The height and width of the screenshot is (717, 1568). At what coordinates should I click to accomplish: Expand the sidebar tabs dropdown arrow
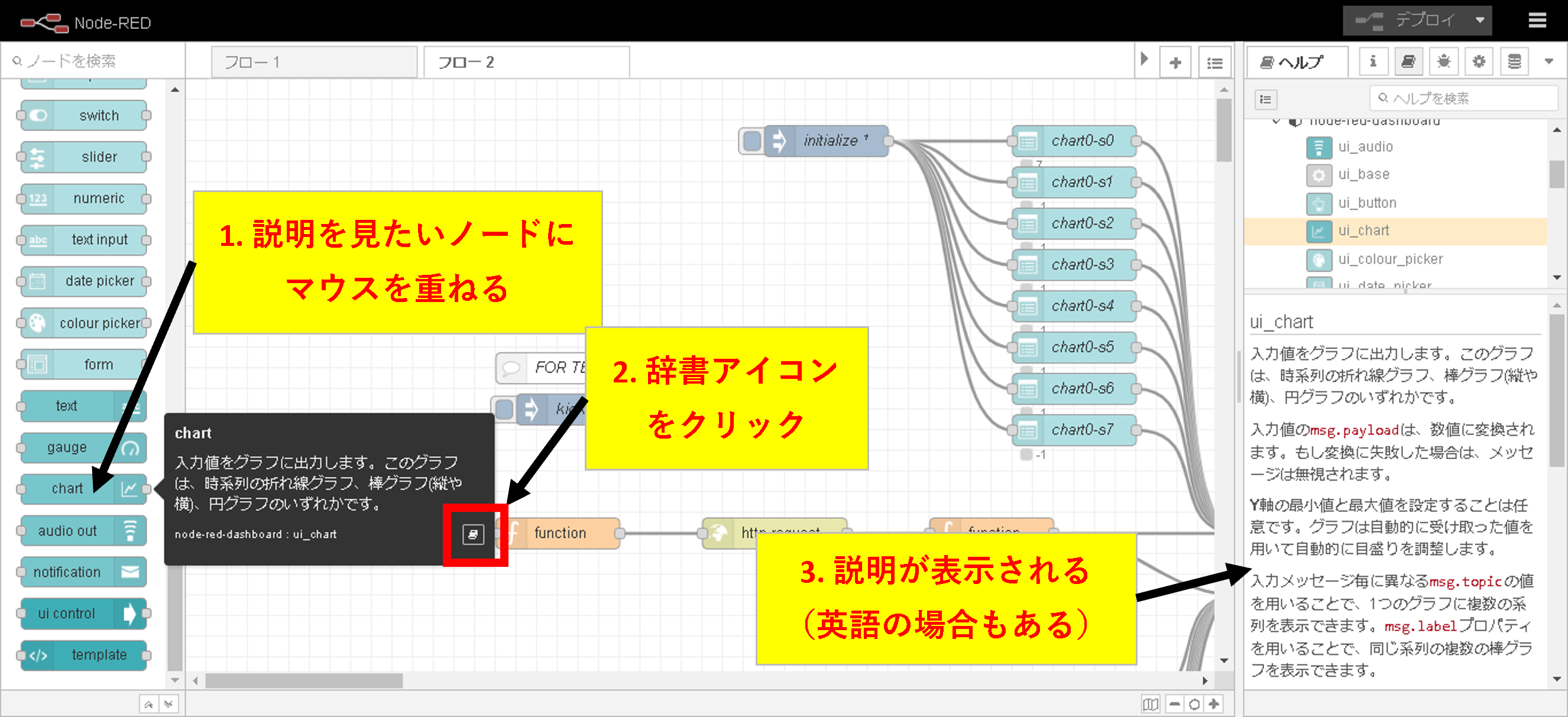point(1549,61)
